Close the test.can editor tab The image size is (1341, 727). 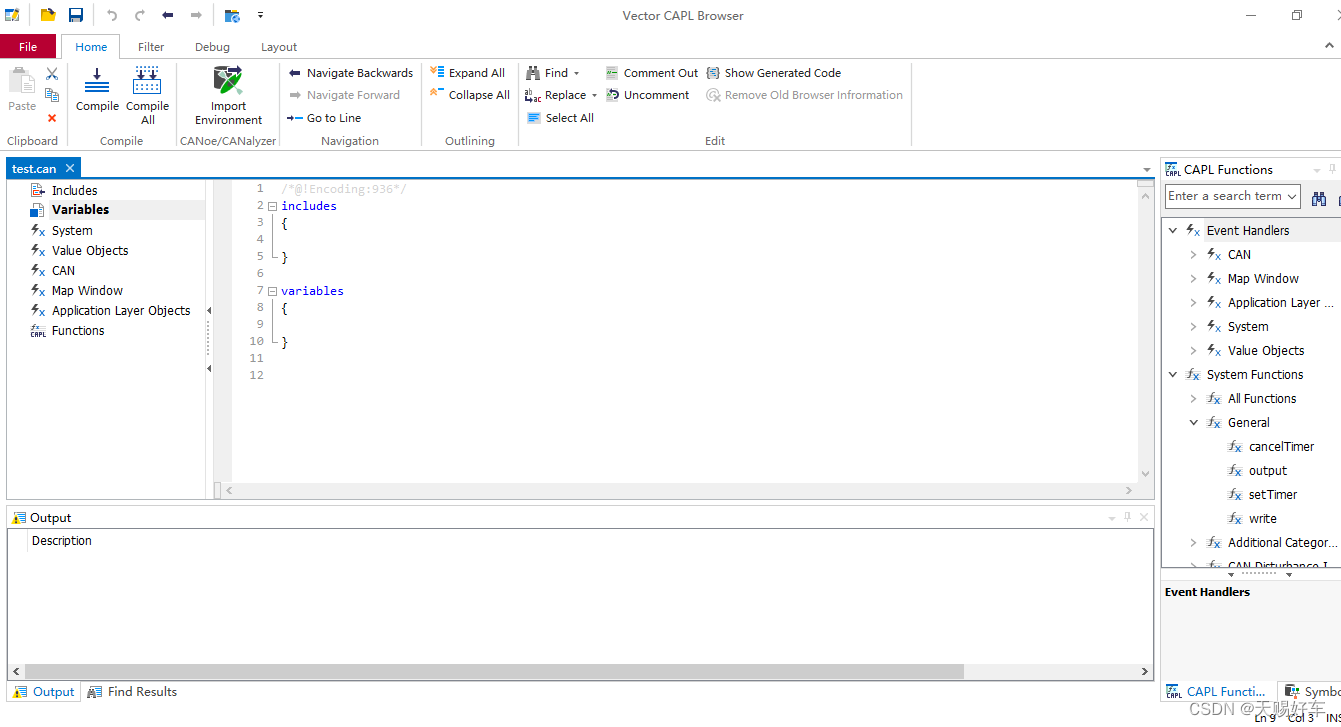[x=70, y=169]
